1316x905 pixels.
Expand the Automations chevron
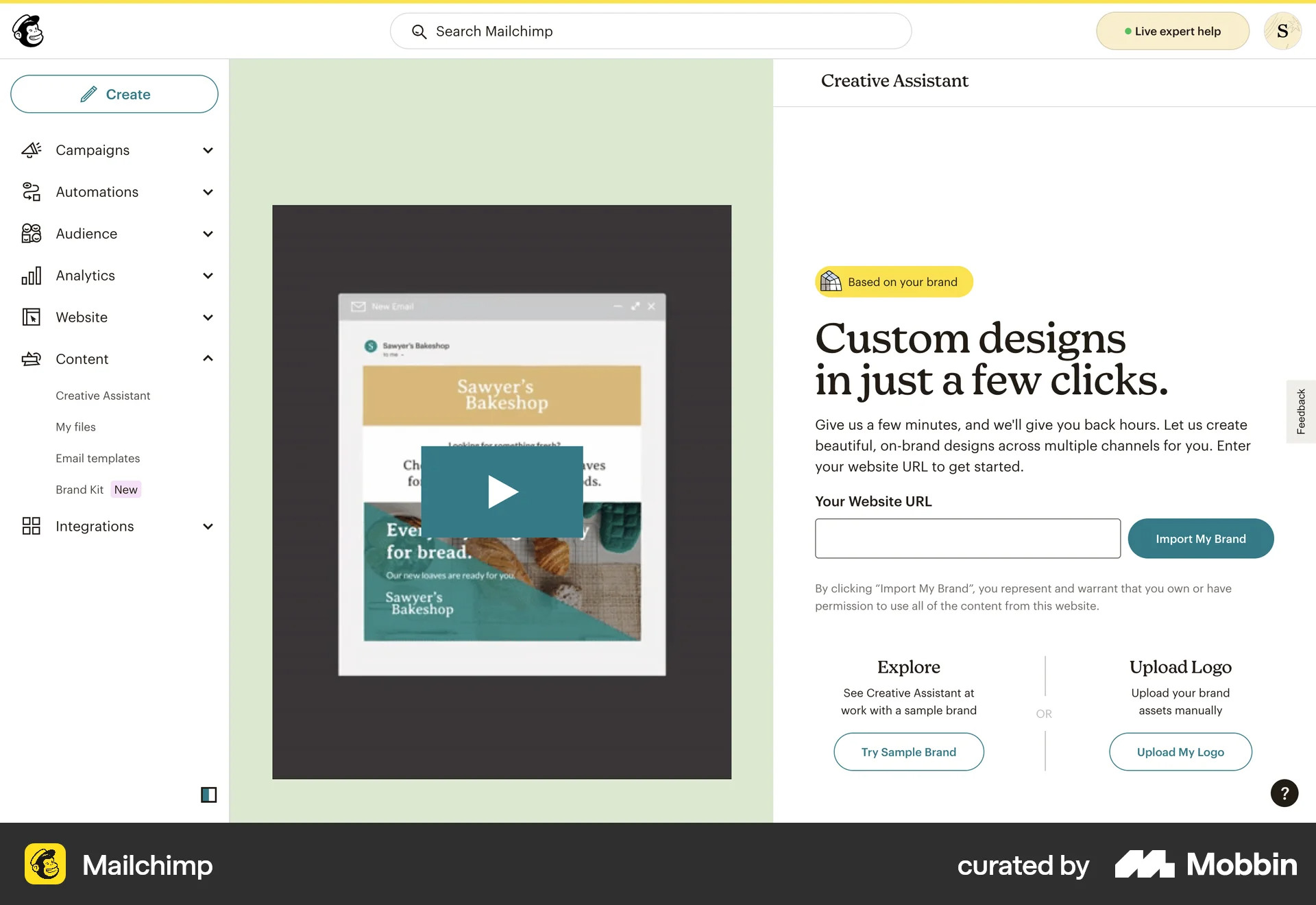pyautogui.click(x=208, y=192)
